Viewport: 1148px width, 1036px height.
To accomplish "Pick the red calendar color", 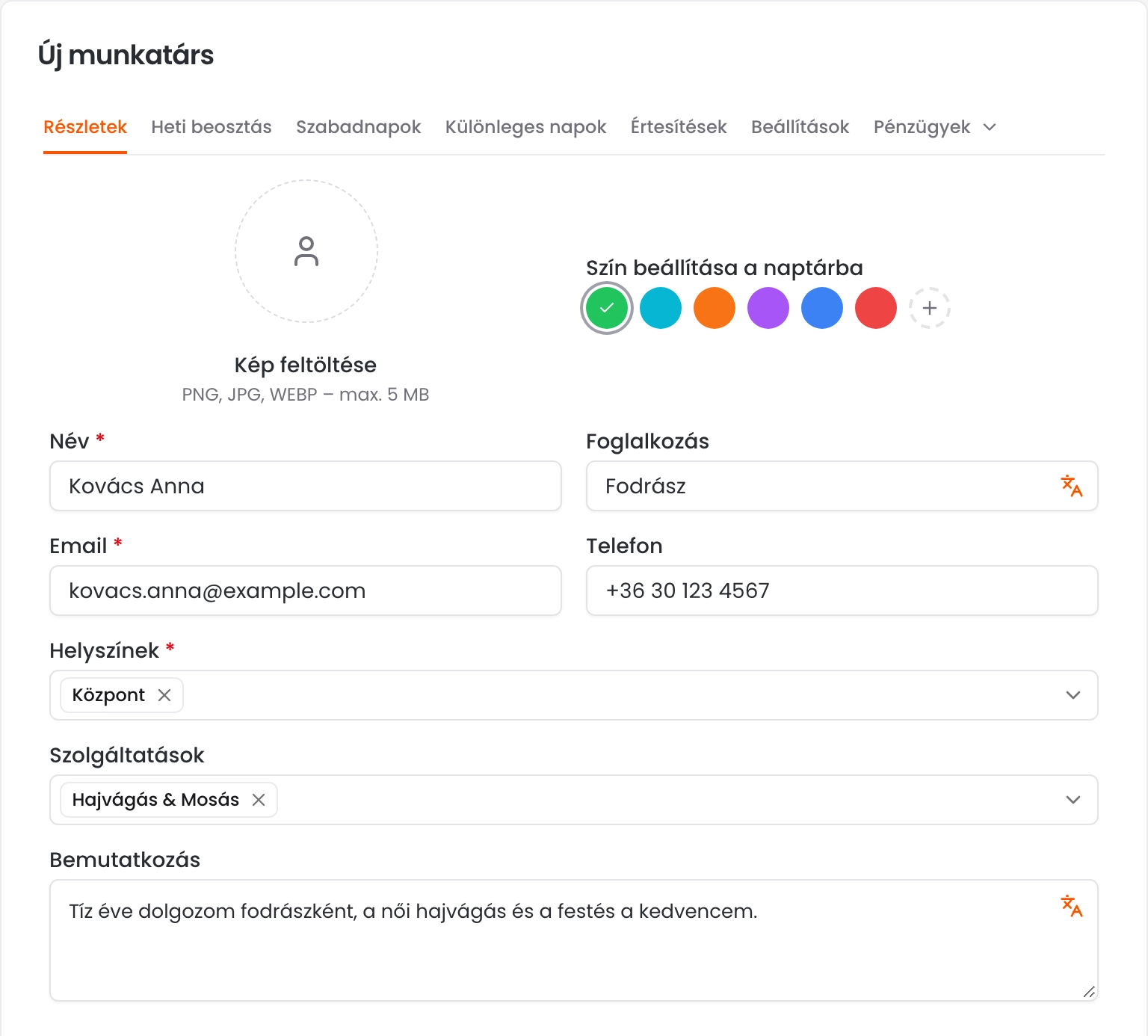I will point(876,308).
